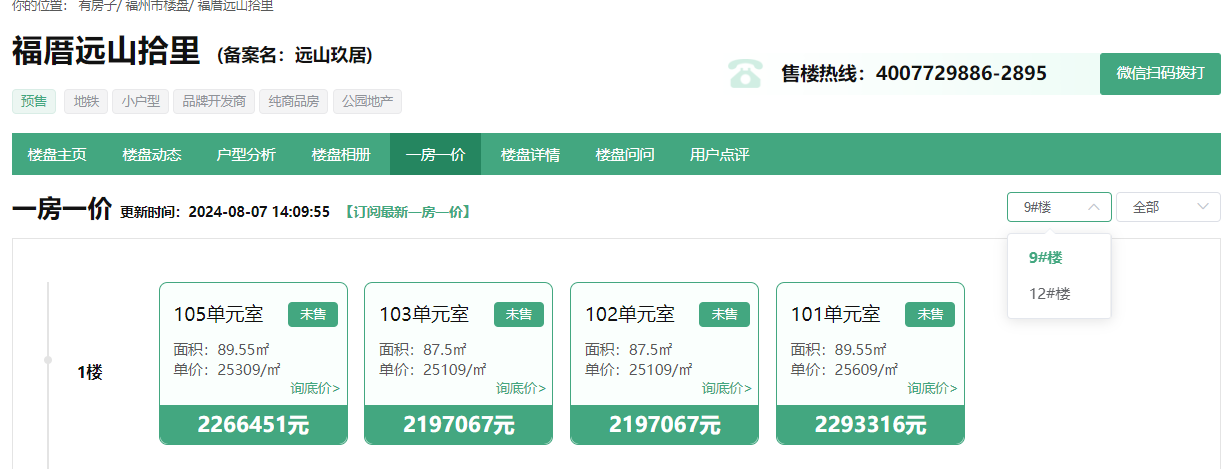Click the 地铁 tag label
The height and width of the screenshot is (469, 1229).
tap(86, 101)
